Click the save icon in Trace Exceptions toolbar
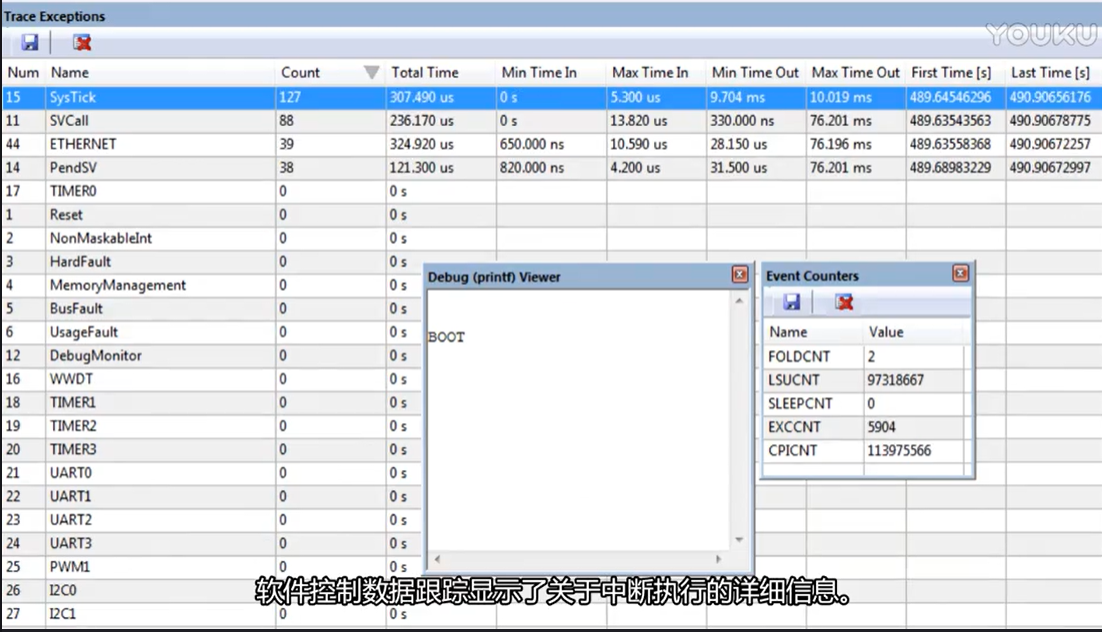This screenshot has height=632, width=1102. pos(31,43)
